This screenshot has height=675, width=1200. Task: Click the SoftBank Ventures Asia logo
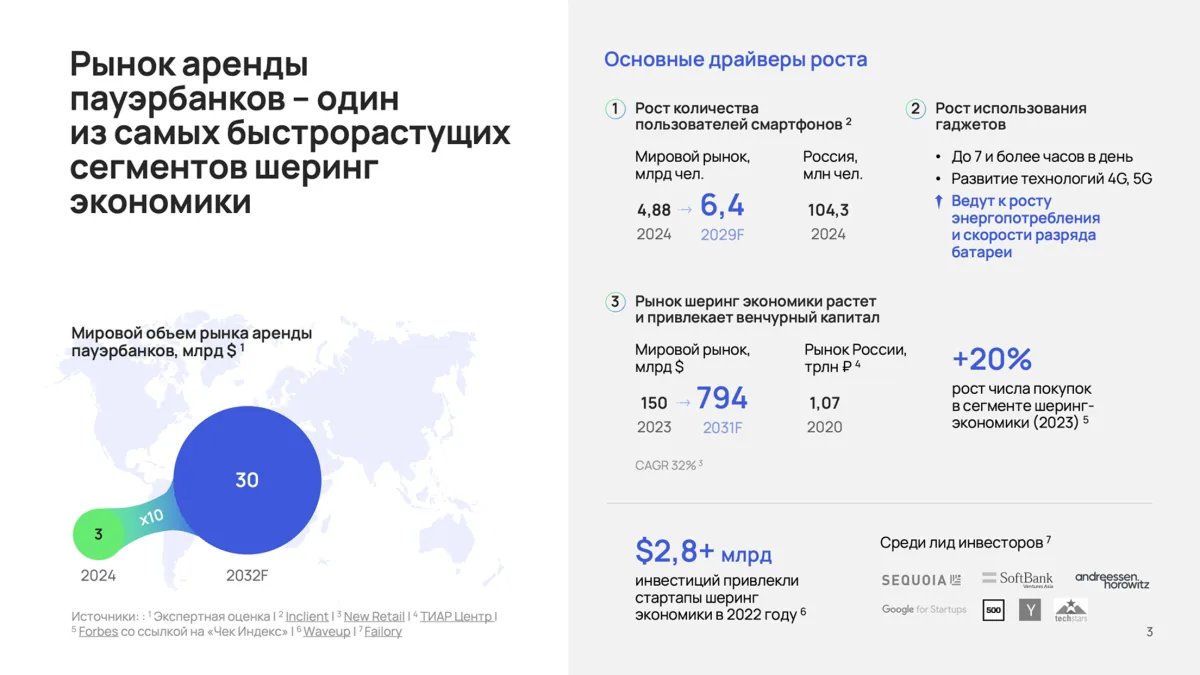click(1017, 579)
